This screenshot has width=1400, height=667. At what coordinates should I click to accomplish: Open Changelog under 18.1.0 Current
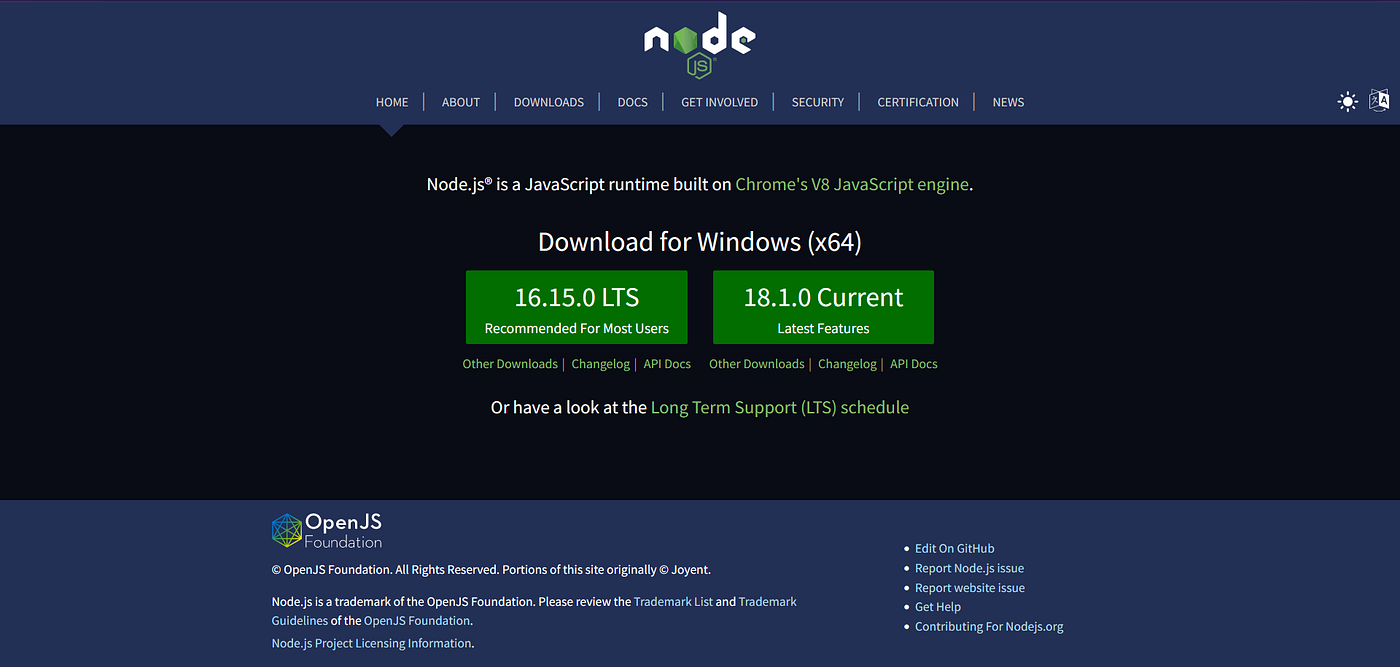click(847, 364)
